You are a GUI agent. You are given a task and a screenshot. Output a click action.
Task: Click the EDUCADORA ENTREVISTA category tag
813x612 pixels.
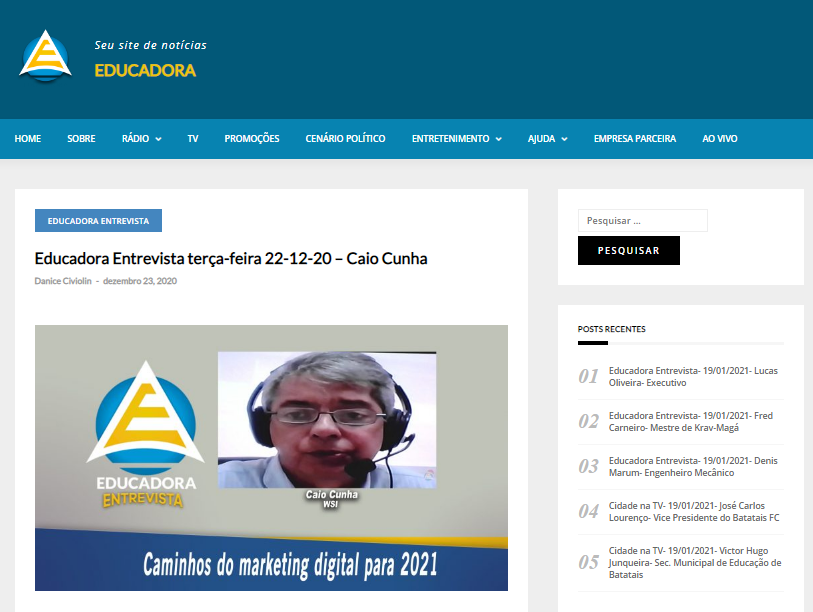pos(98,221)
